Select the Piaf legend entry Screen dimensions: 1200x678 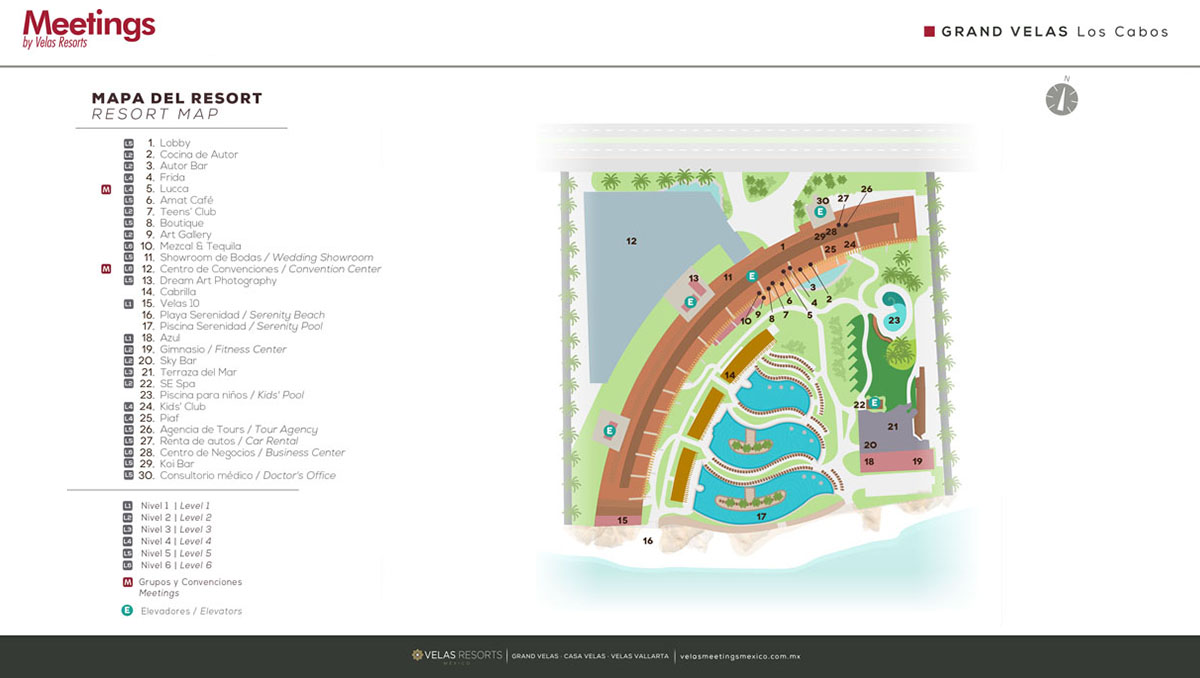coord(160,419)
